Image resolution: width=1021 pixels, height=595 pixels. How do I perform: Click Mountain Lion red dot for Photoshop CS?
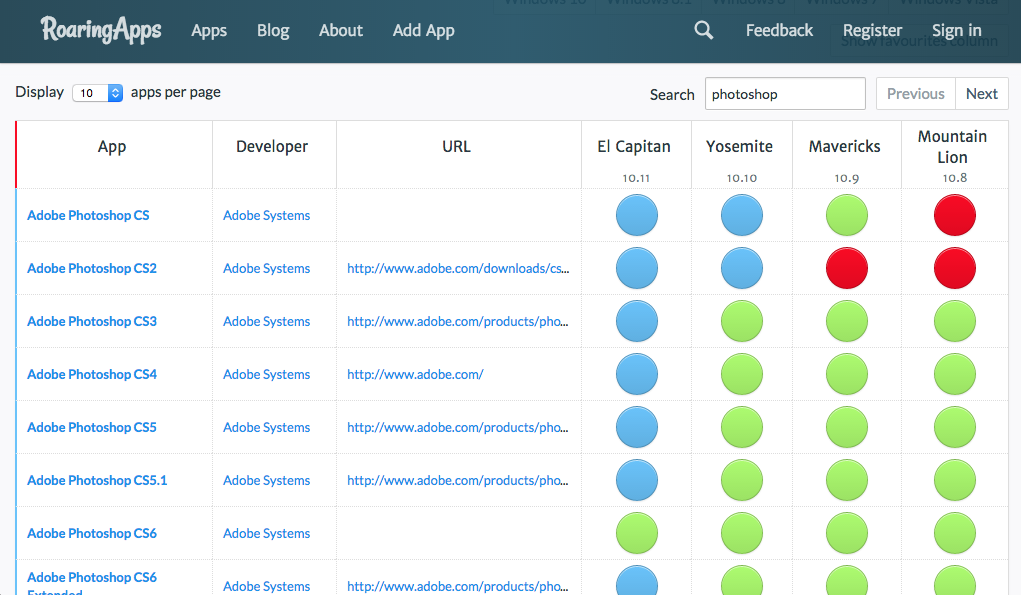click(955, 215)
